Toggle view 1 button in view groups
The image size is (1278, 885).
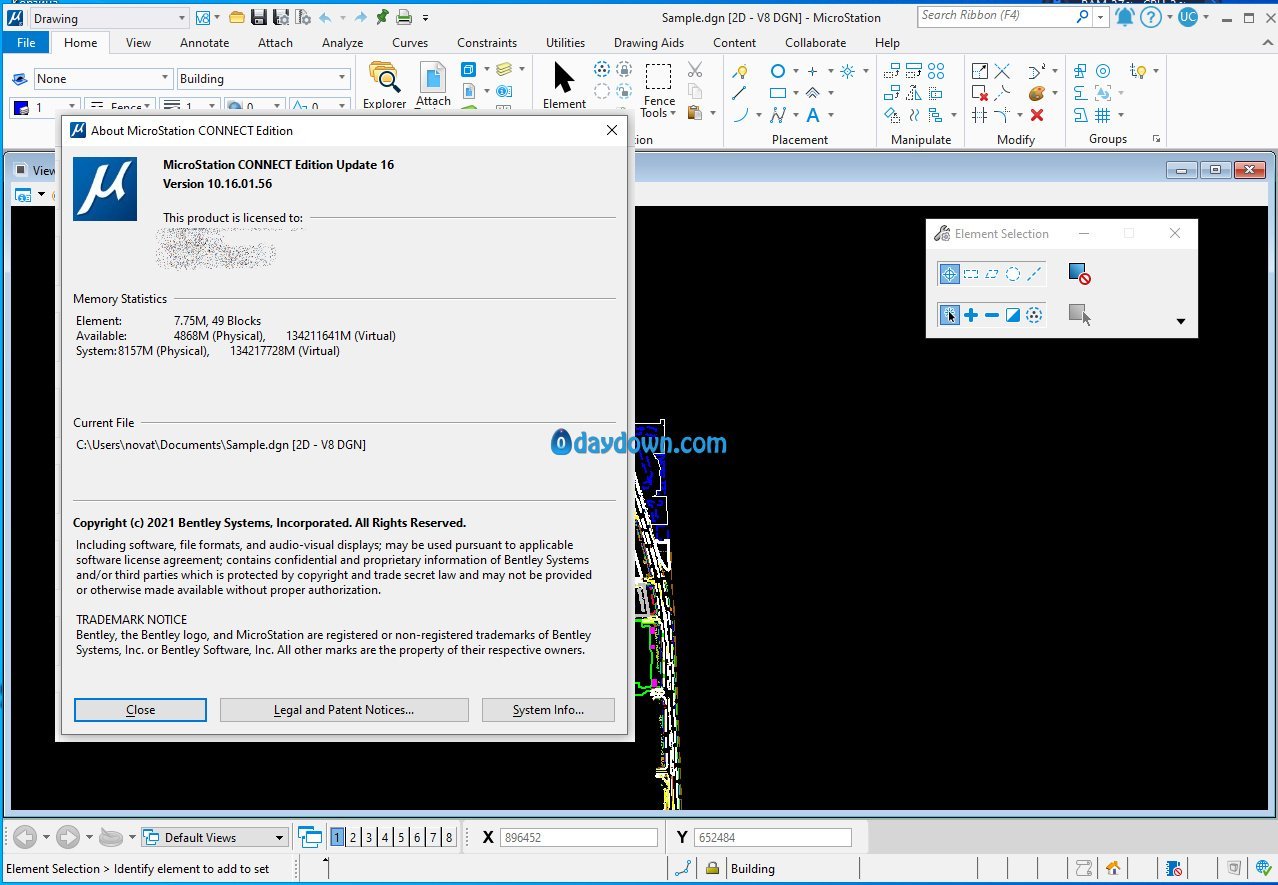pyautogui.click(x=337, y=837)
